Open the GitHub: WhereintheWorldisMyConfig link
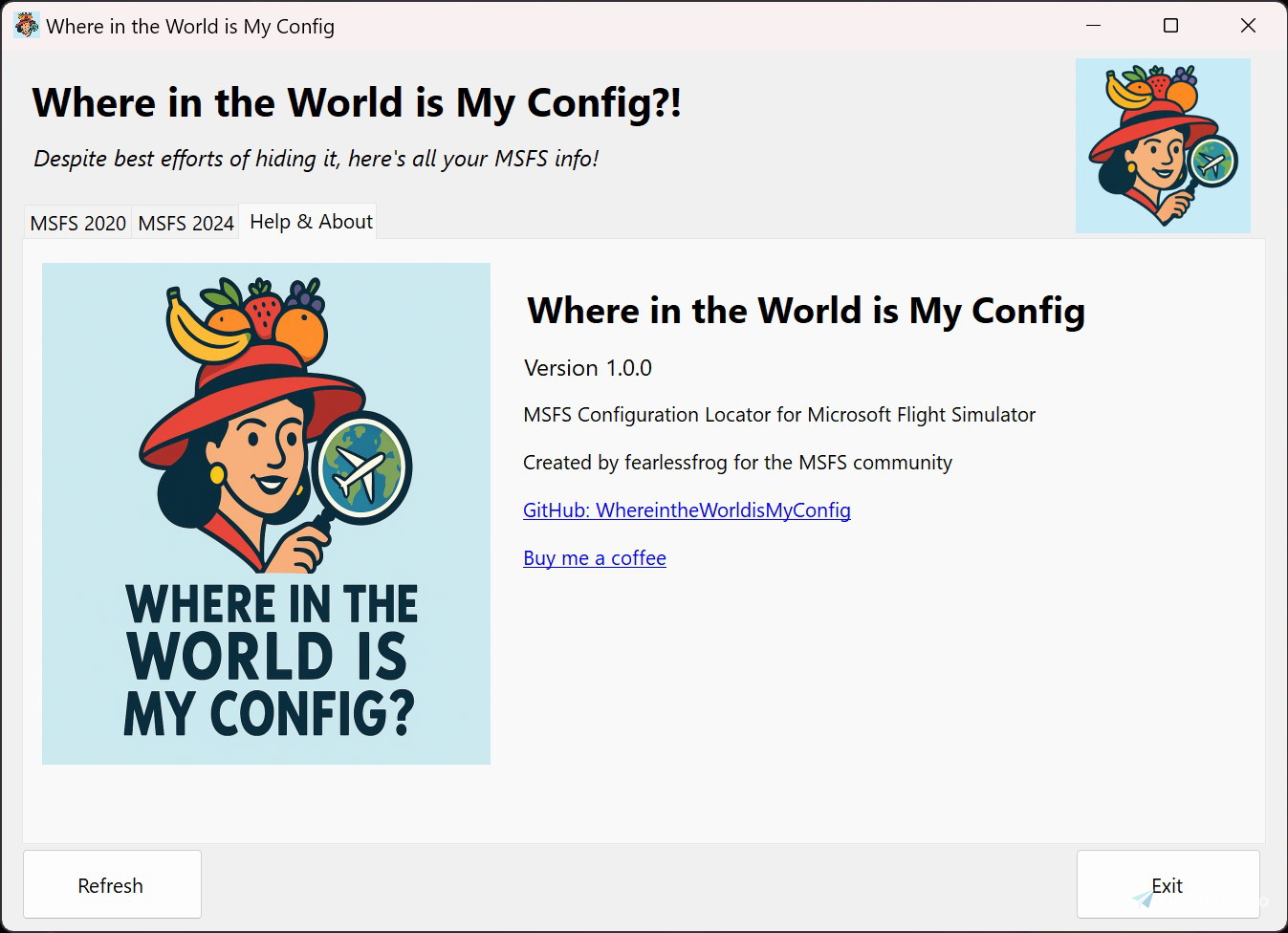This screenshot has width=1288, height=933. pos(687,510)
